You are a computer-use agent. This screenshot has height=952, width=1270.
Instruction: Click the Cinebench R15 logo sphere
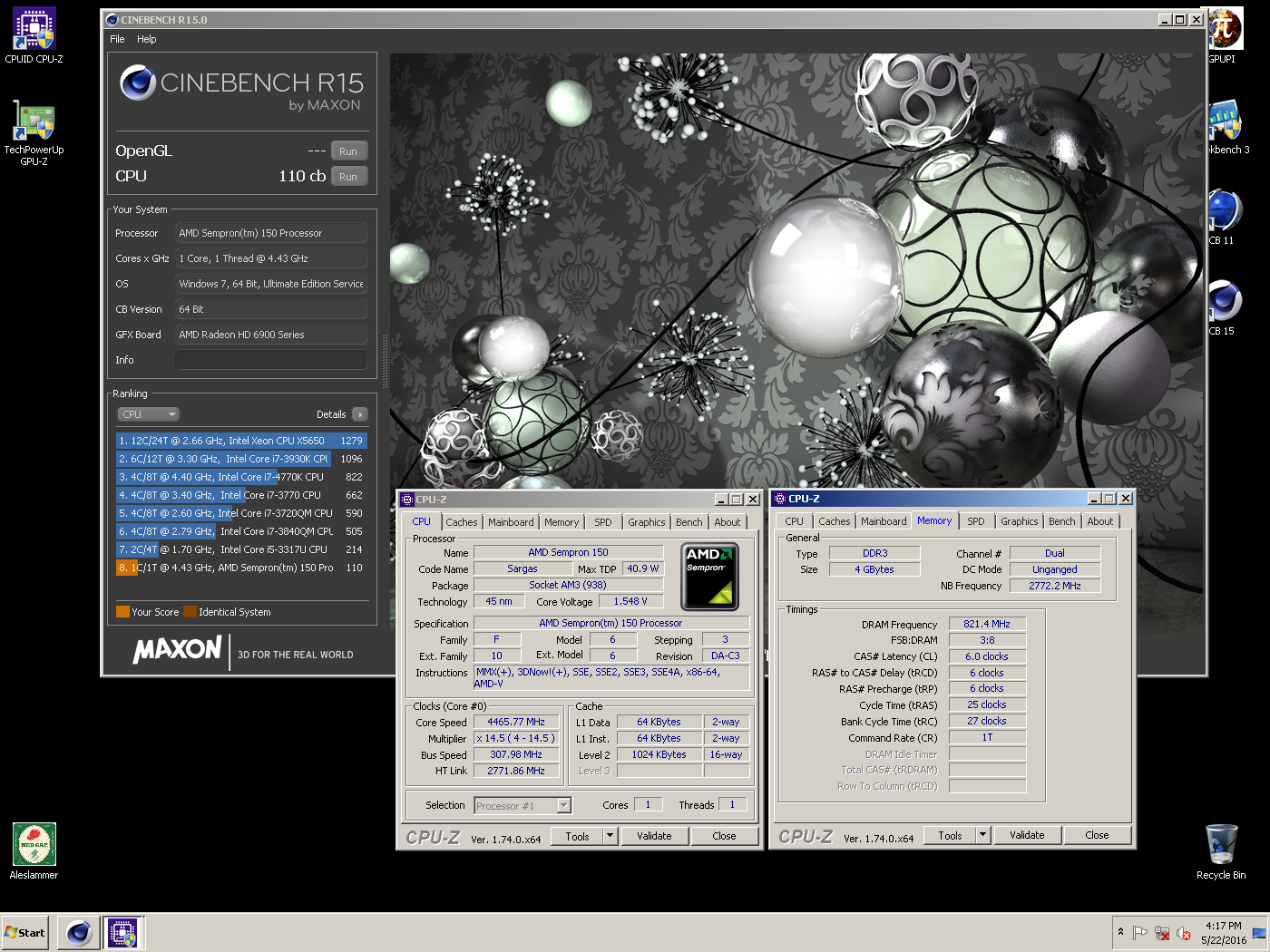138,83
